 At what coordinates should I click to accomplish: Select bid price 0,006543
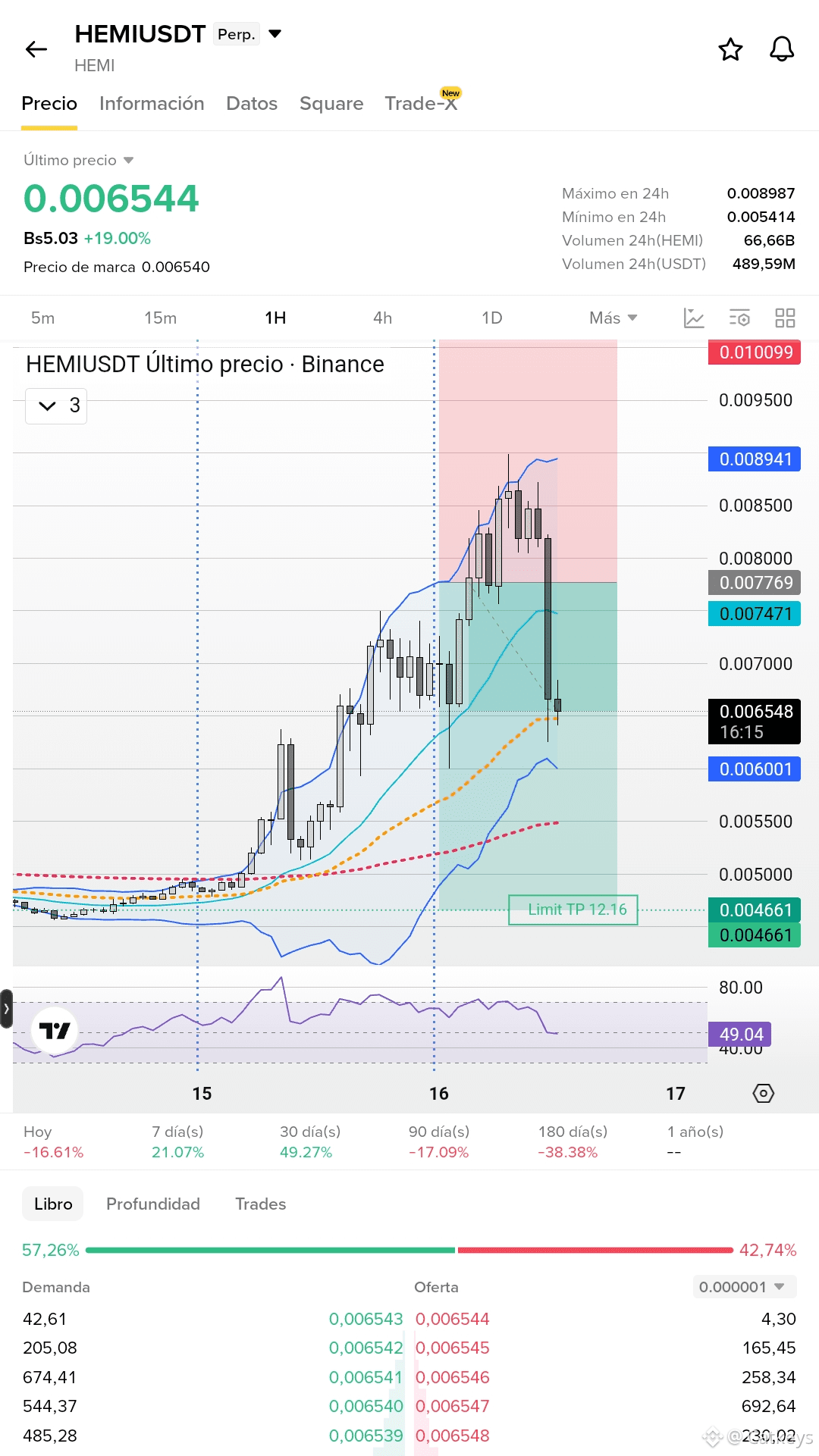(366, 1319)
